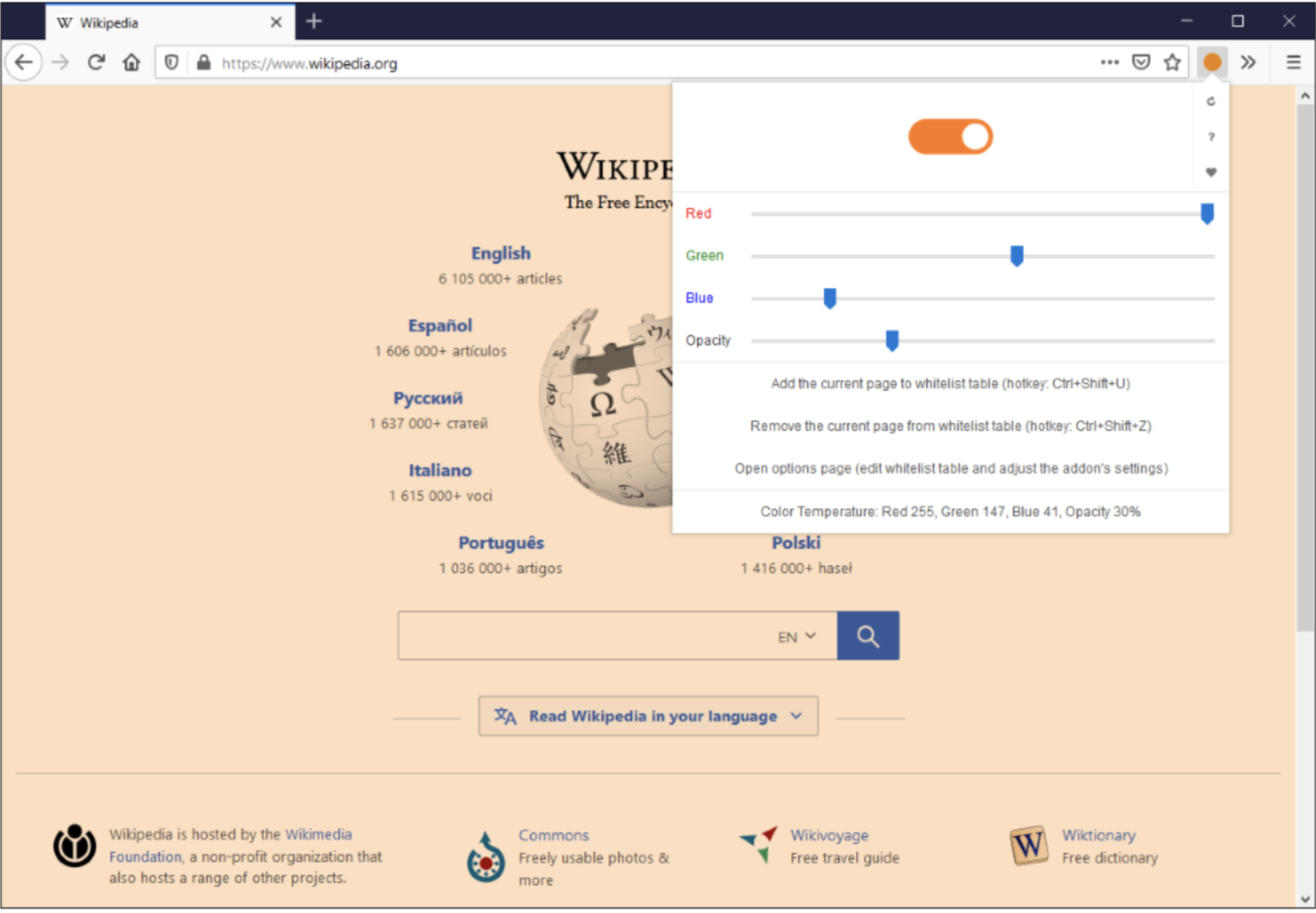Follow the Wikimedia Foundation link
The image size is (1316, 913).
232,845
